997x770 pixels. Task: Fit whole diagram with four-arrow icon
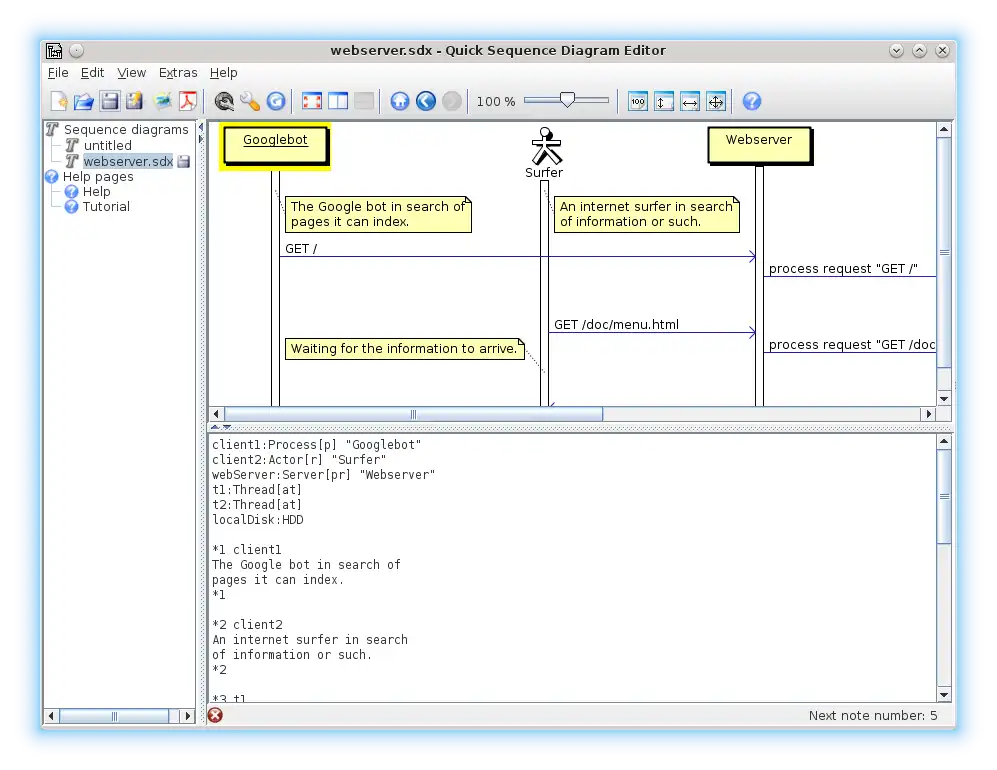pos(716,102)
